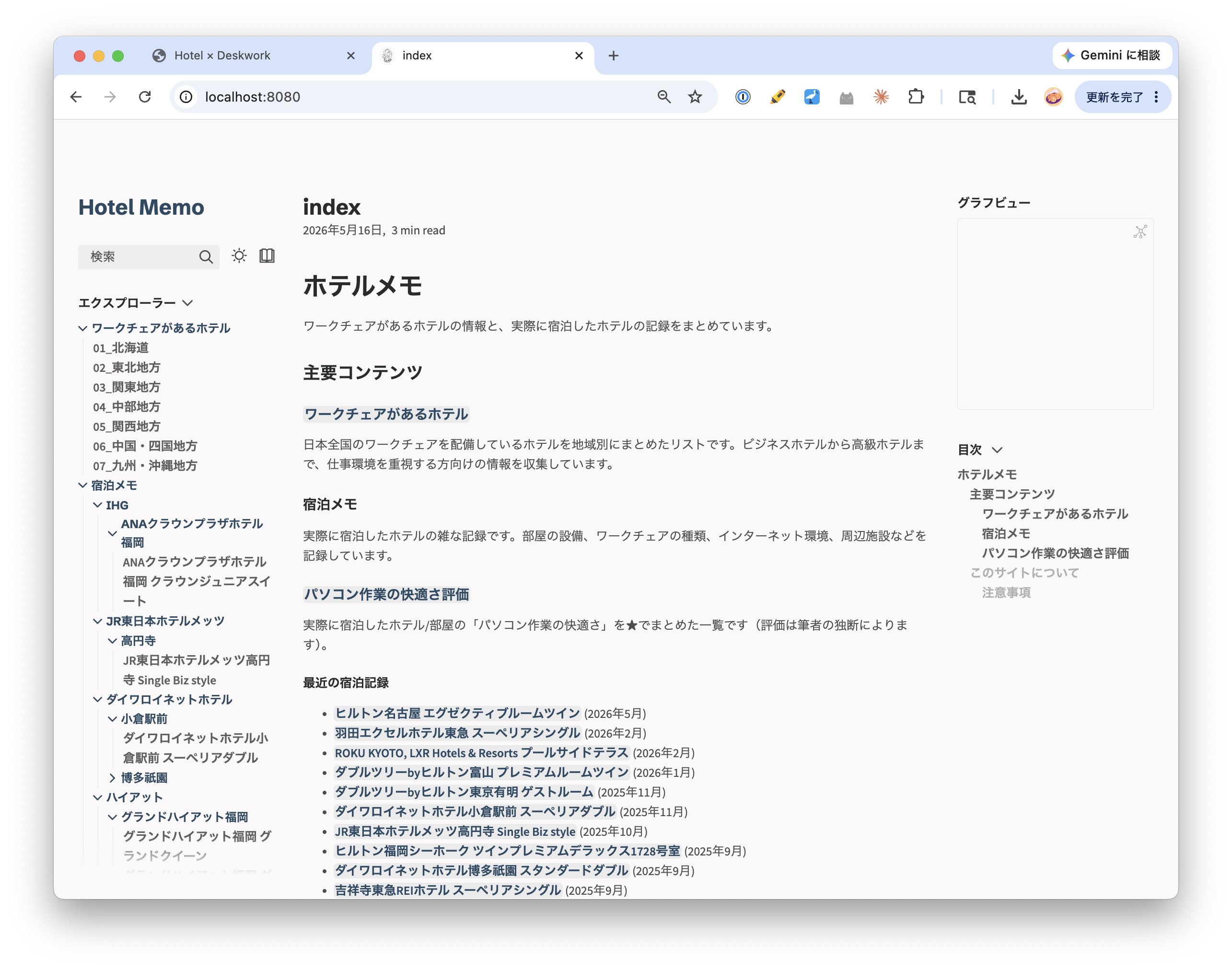
Task: Follow the ワークチェアがあるホテル heading link
Action: tap(386, 414)
